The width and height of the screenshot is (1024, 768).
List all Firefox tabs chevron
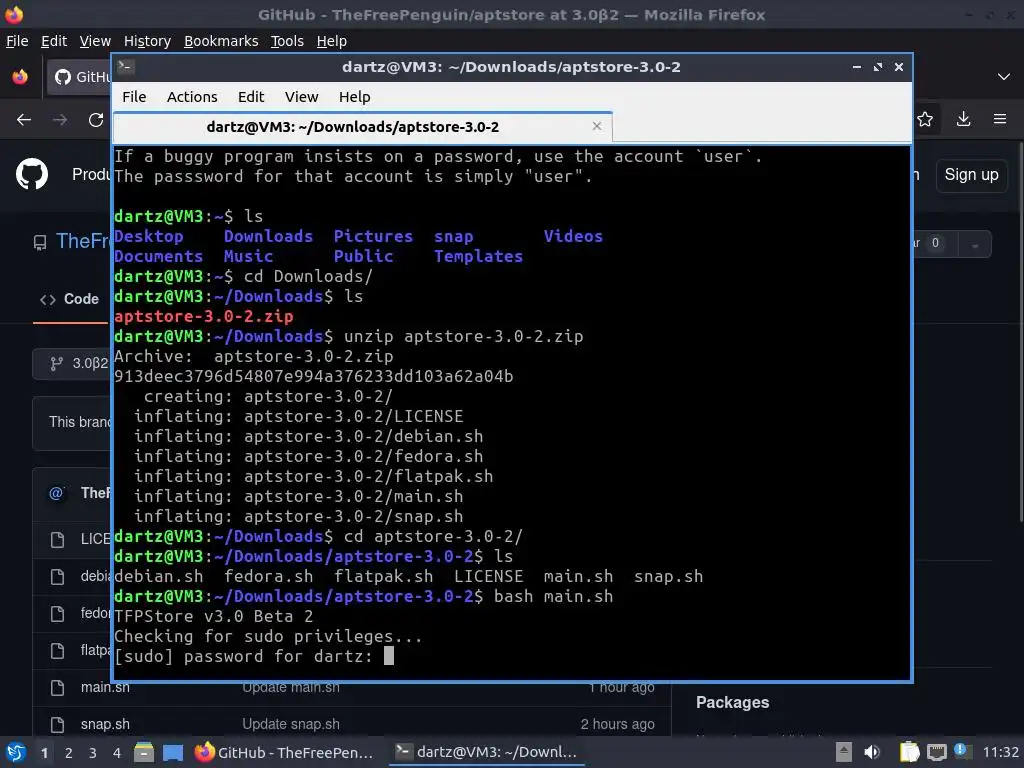pyautogui.click(x=1004, y=76)
